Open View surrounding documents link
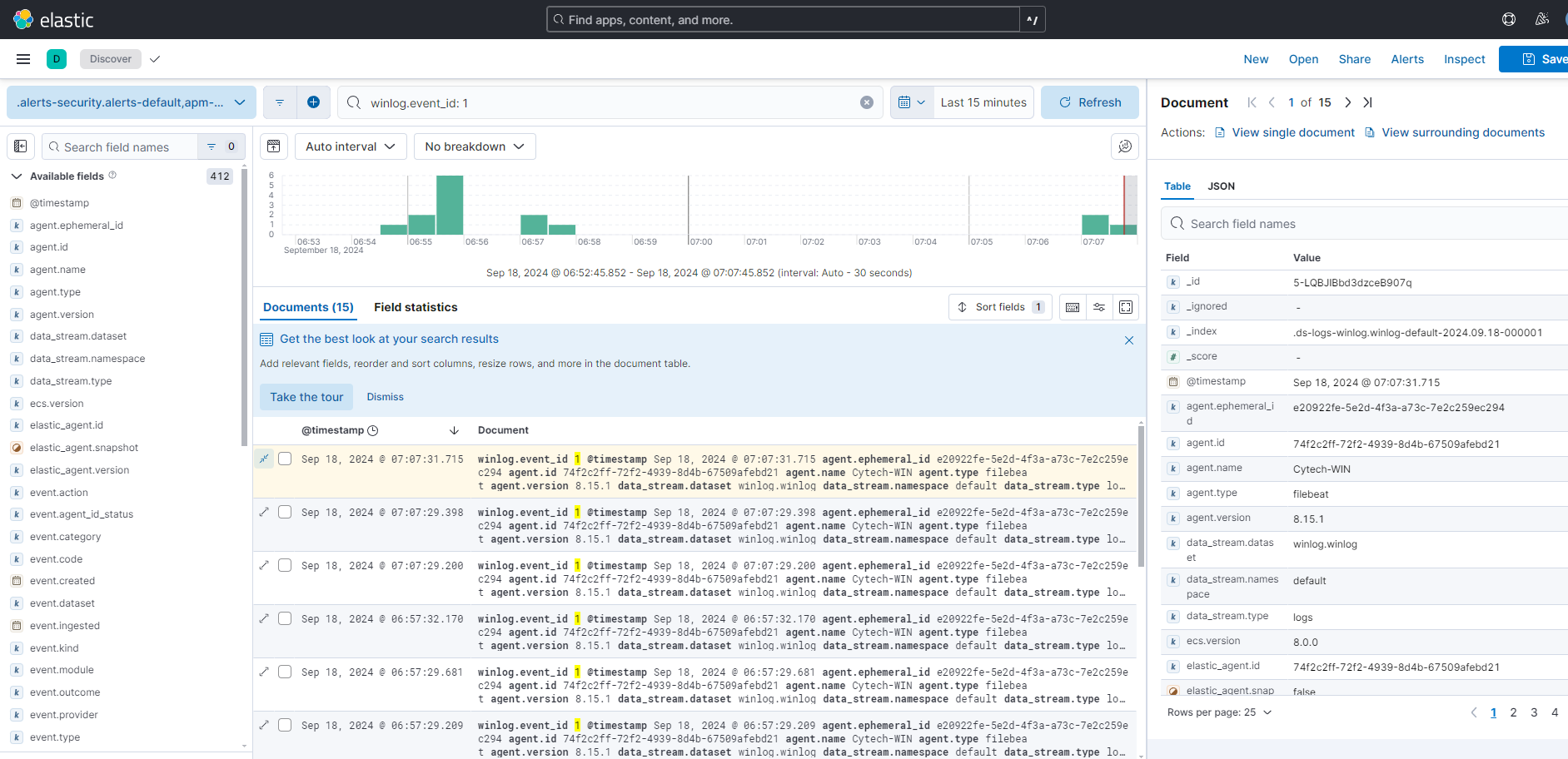The image size is (1568, 759). (1455, 132)
